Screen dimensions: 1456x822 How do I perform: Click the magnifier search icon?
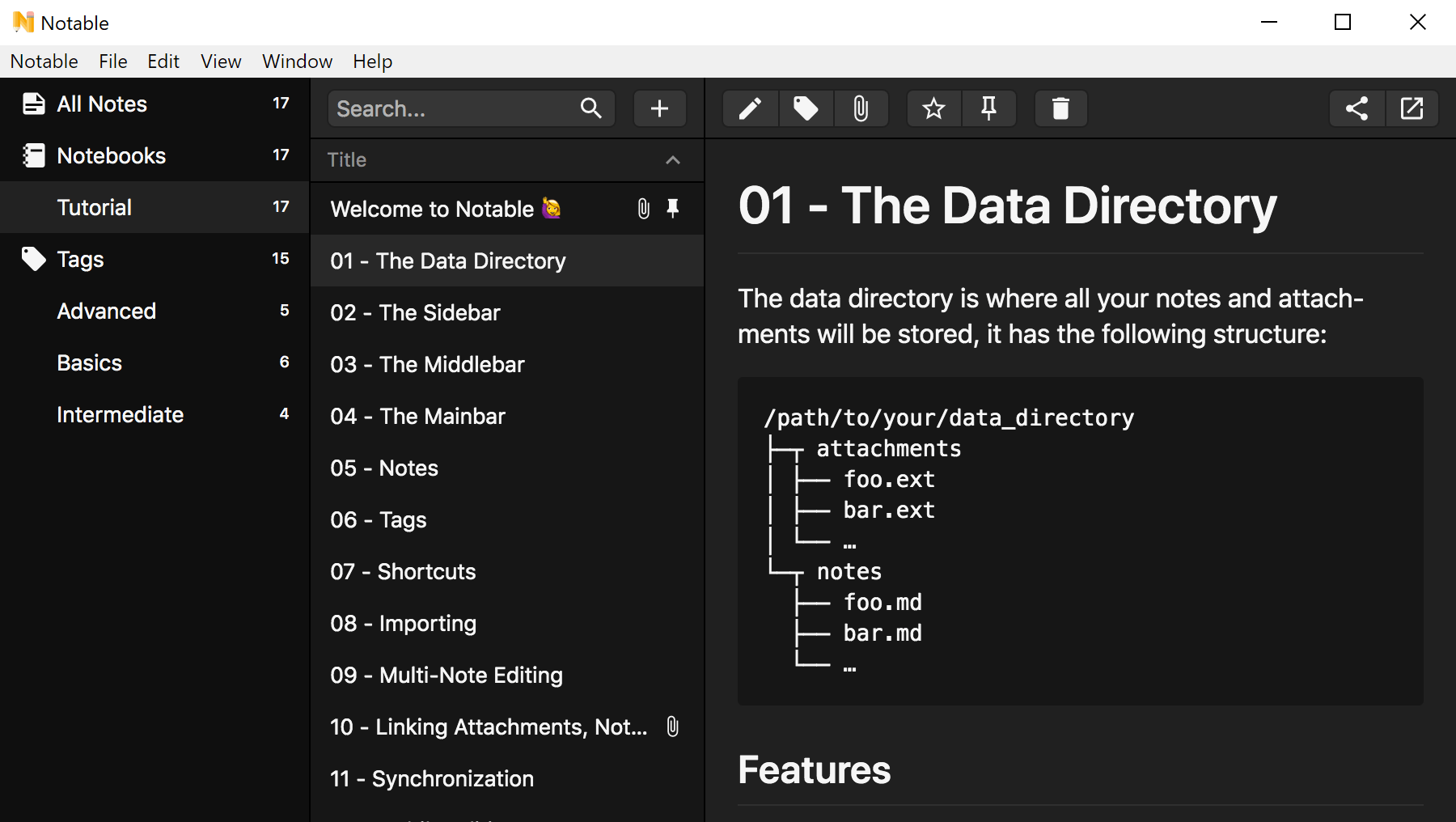pos(591,108)
